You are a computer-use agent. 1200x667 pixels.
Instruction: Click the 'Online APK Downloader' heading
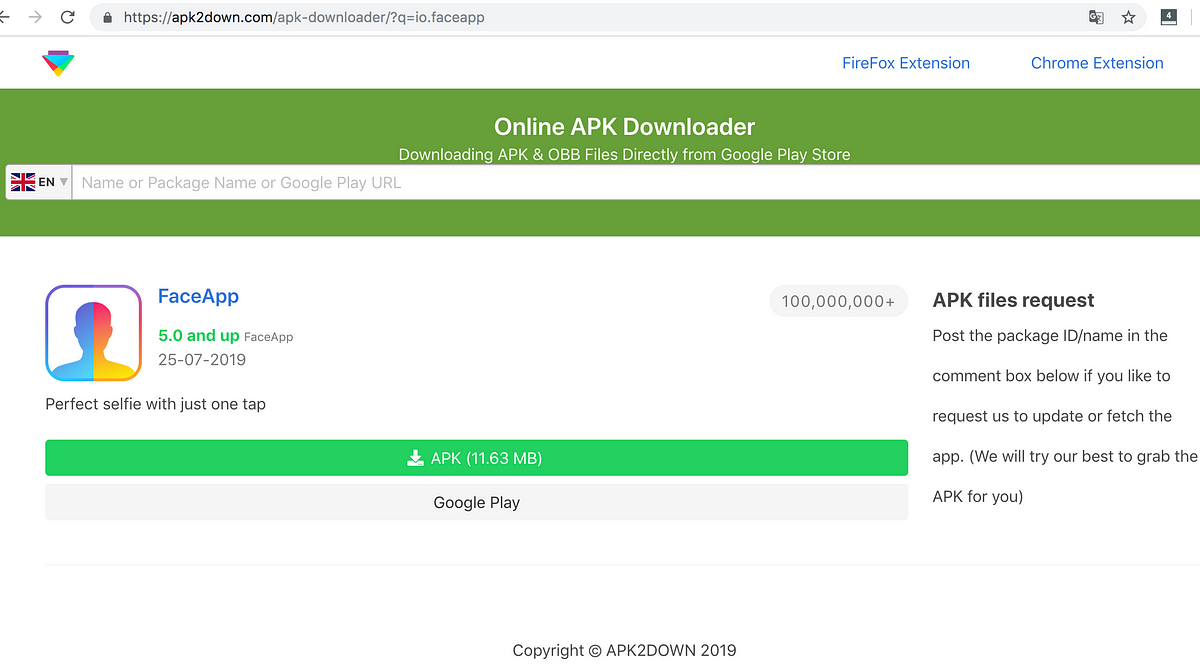point(624,127)
